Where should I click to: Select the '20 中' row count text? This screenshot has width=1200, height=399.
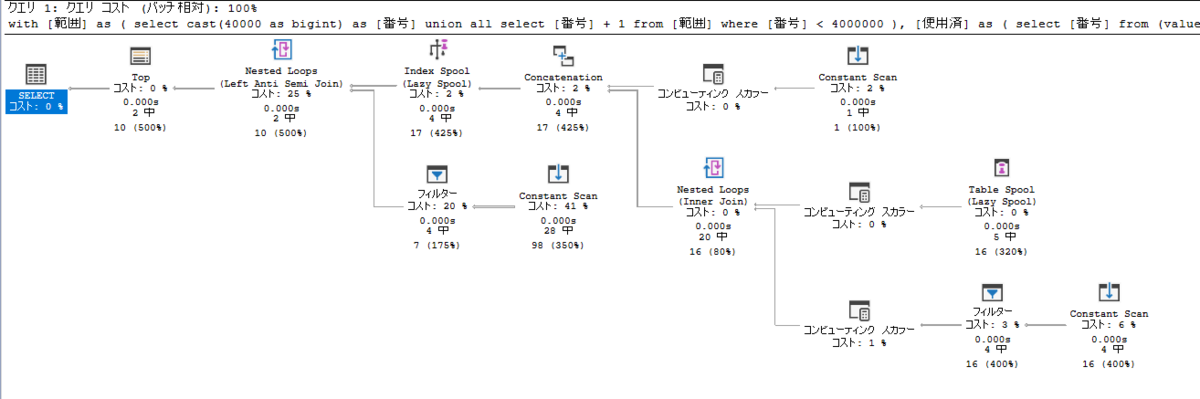(x=713, y=237)
